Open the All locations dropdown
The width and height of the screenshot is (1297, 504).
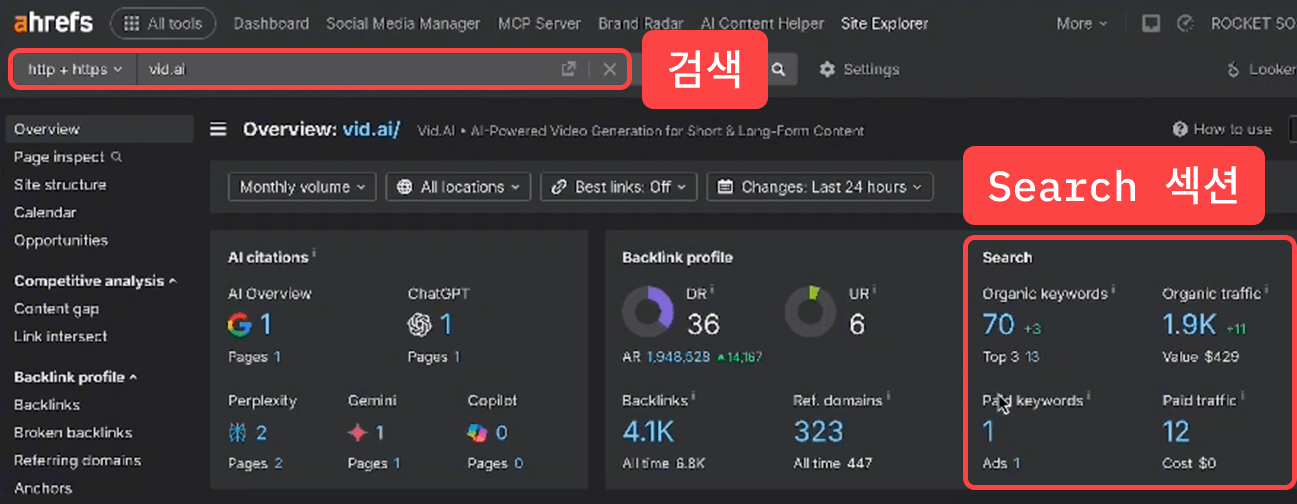(x=459, y=187)
